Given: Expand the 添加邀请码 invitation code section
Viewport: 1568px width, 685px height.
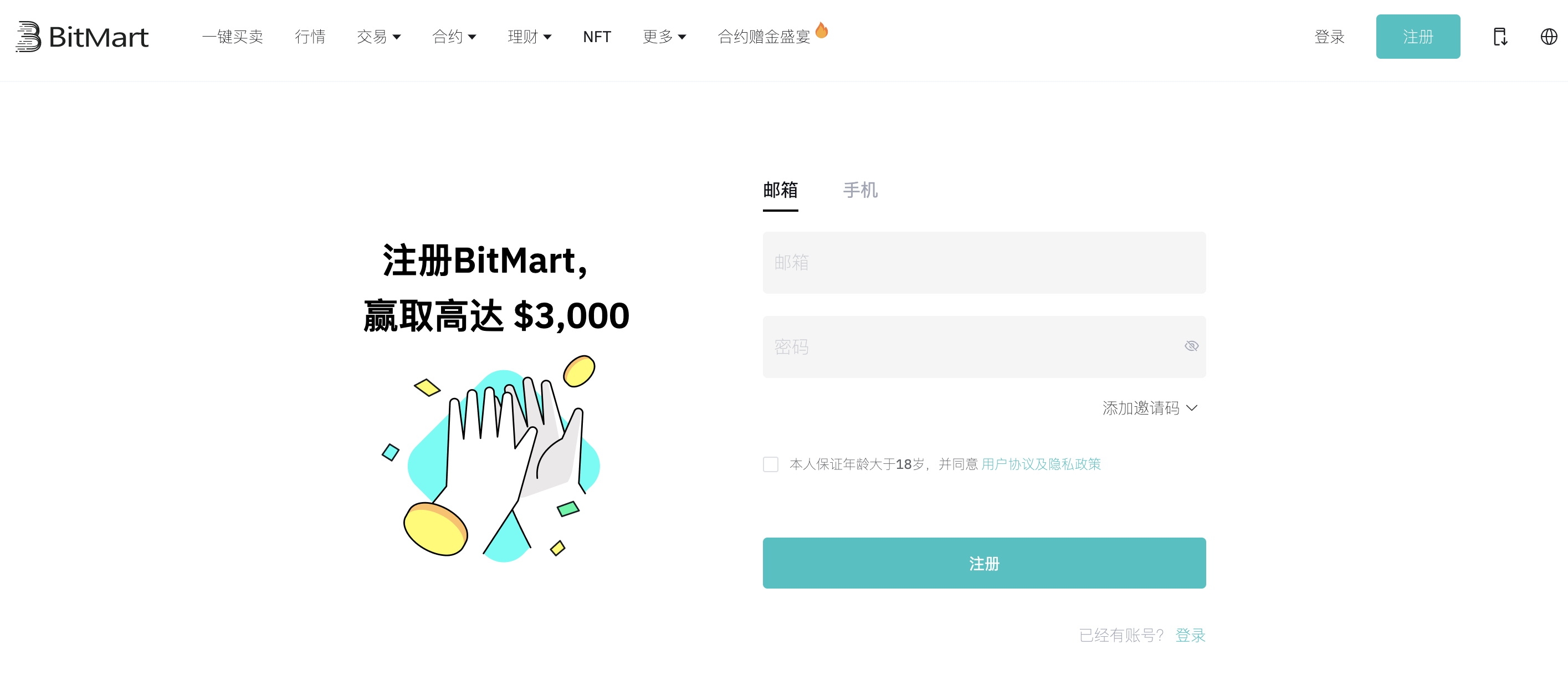Looking at the screenshot, I should pos(1149,408).
